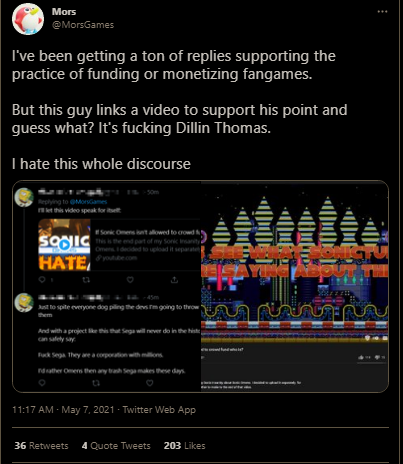The width and height of the screenshot is (403, 464).
Task: Click retweet icon under first embedded reply
Action: coord(86,280)
